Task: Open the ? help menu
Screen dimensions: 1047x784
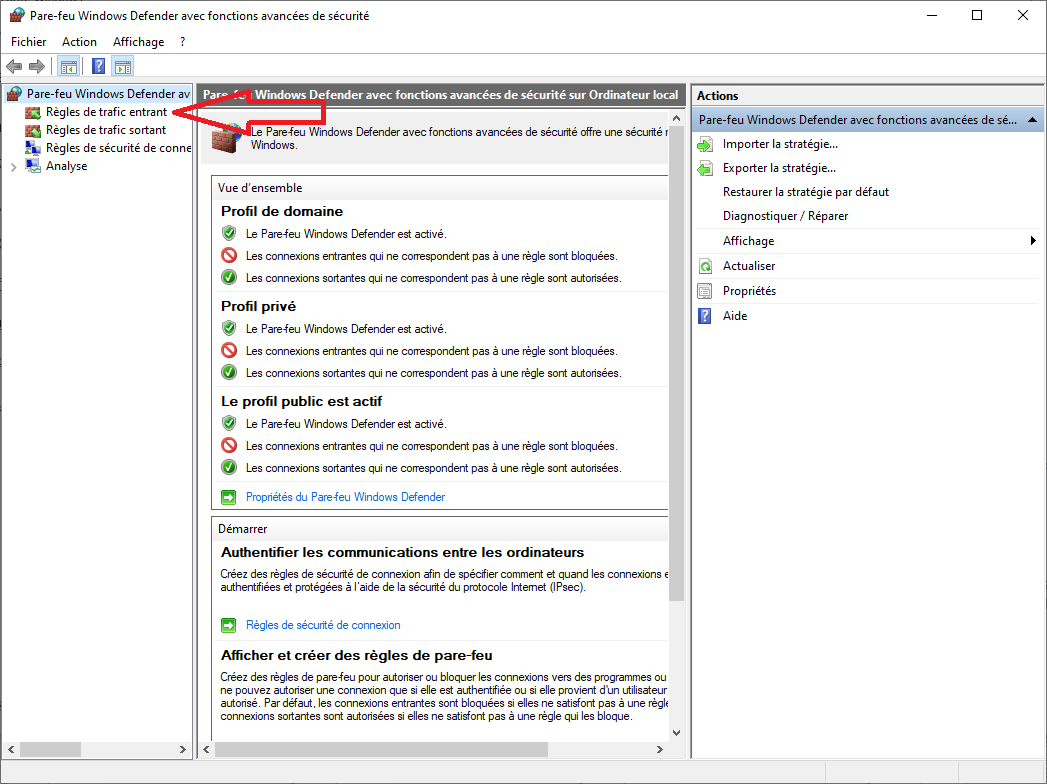Action: [182, 41]
